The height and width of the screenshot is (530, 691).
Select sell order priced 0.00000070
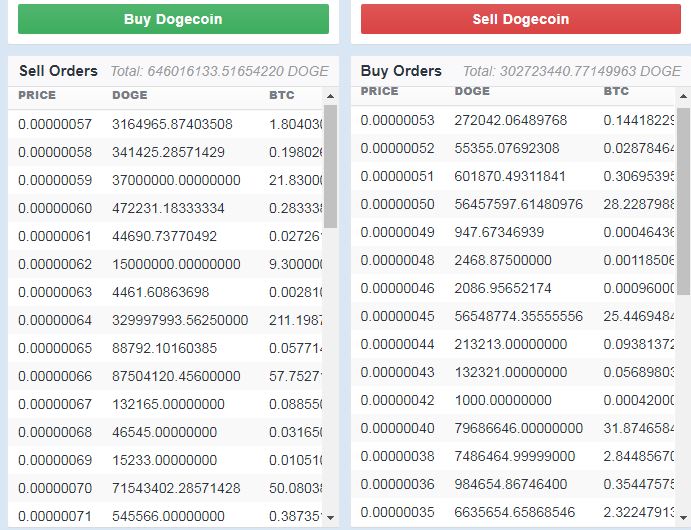click(165, 488)
